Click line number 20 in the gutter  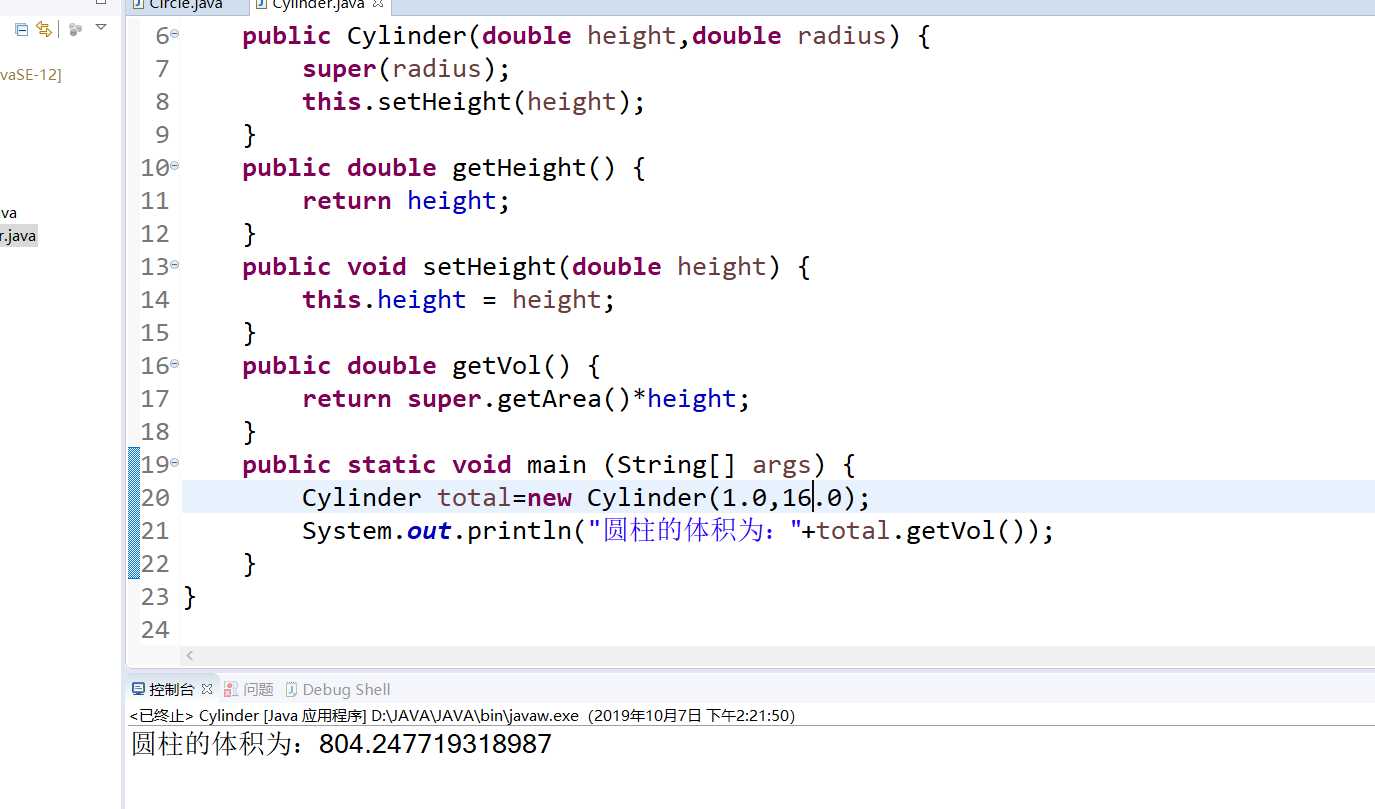point(155,498)
